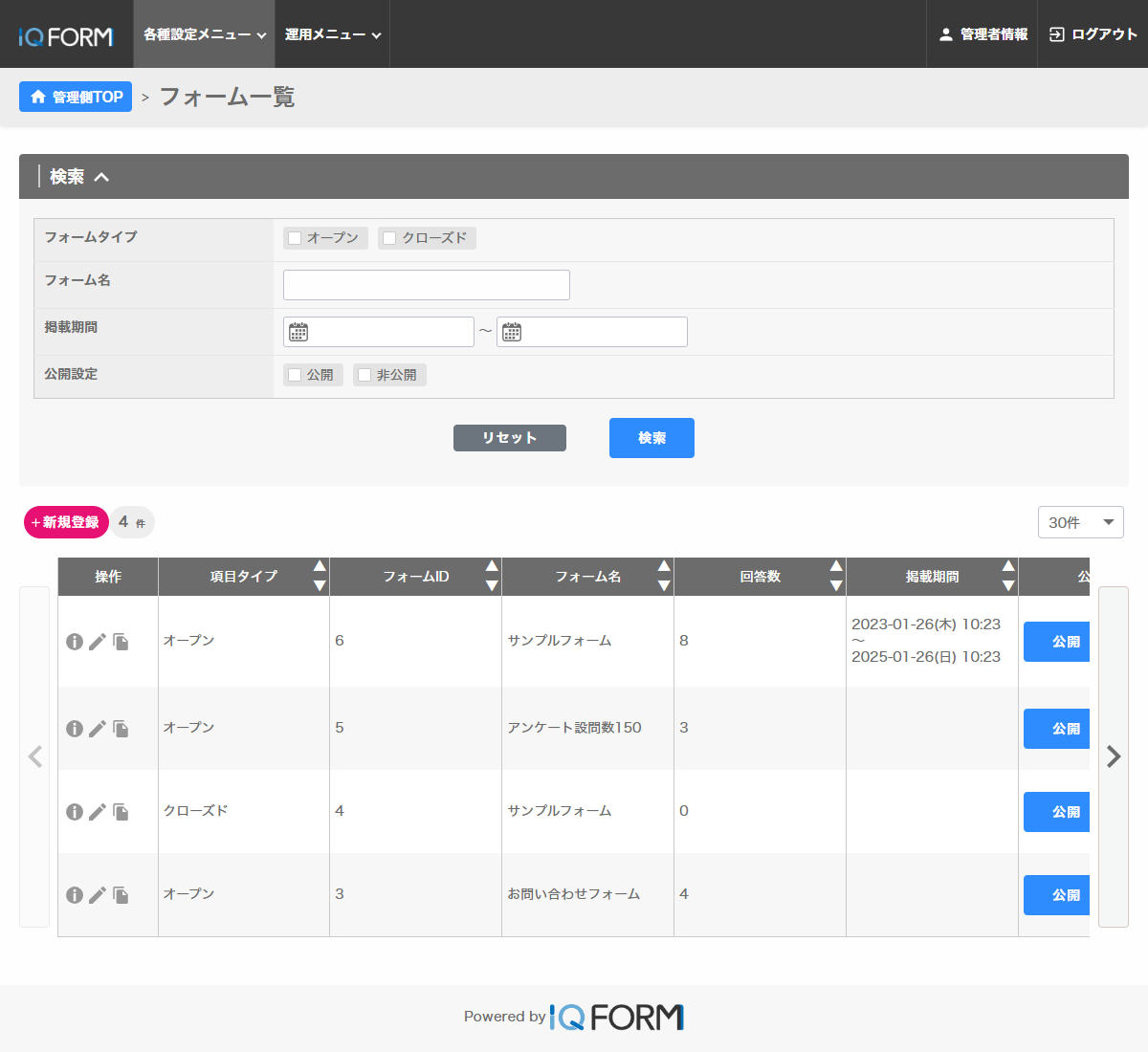Image resolution: width=1148 pixels, height=1052 pixels.
Task: Enable the 非公開 filter checkbox
Action: [364, 375]
